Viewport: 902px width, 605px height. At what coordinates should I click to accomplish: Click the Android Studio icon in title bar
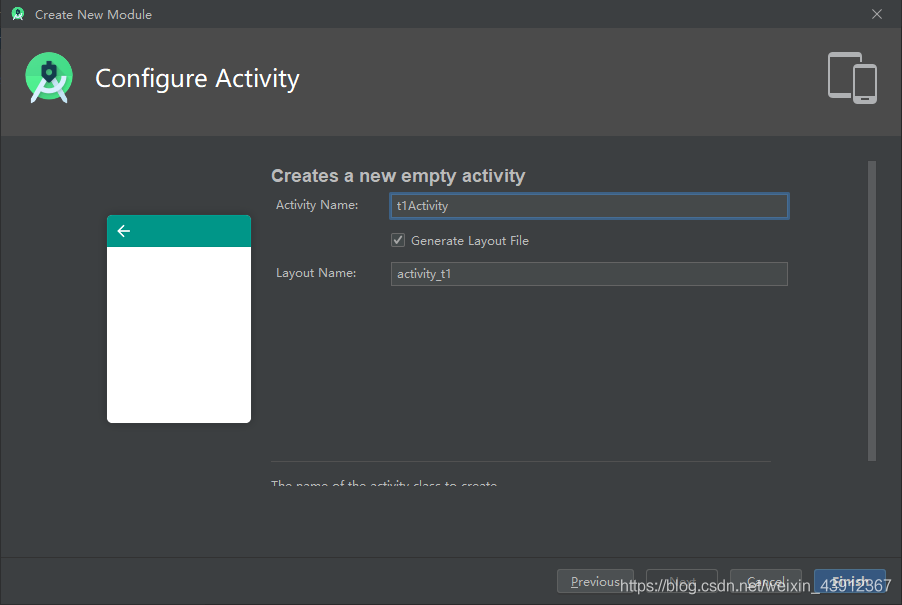coord(17,14)
